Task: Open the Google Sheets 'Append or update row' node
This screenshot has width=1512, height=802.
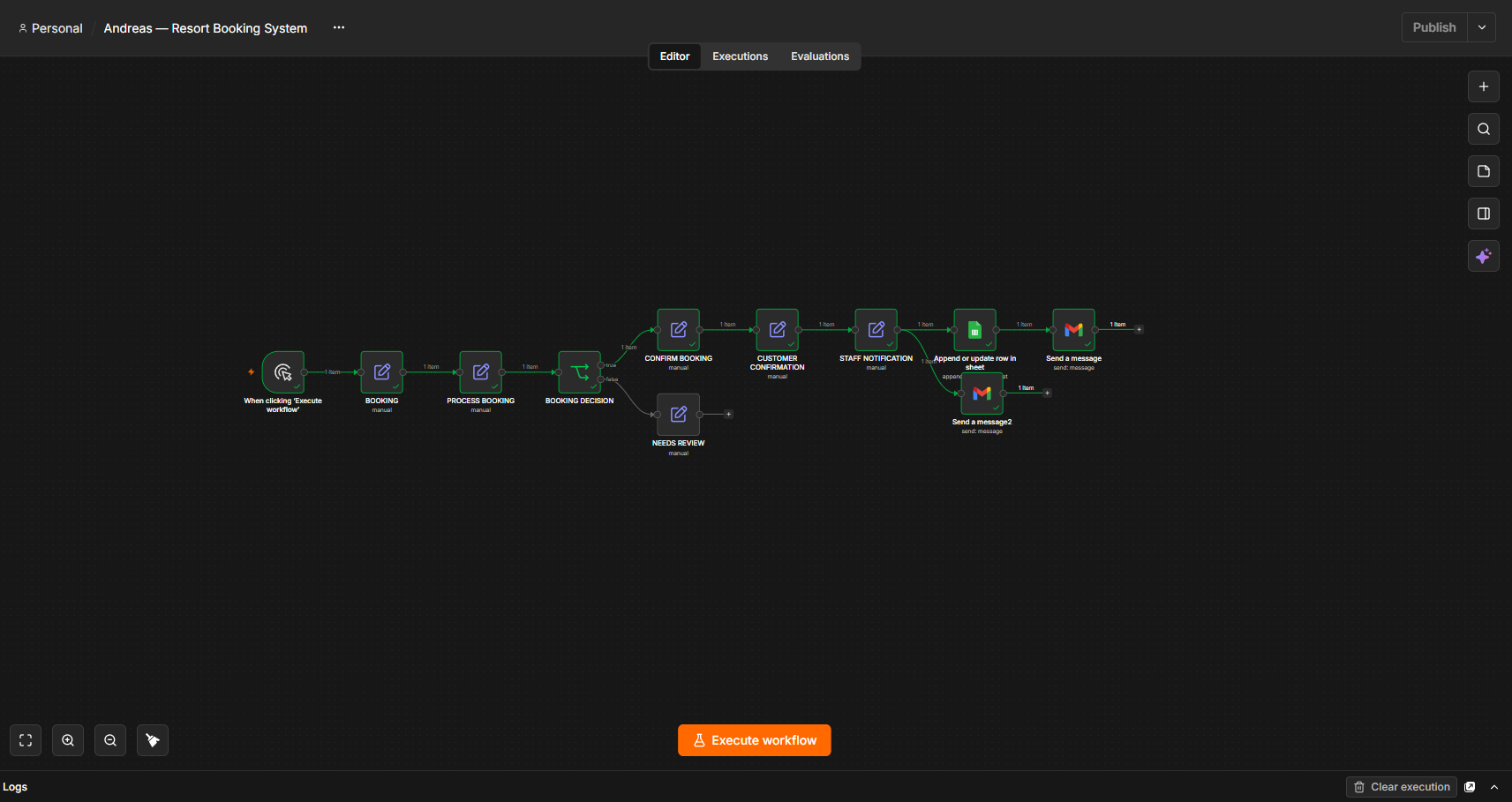Action: 975,330
